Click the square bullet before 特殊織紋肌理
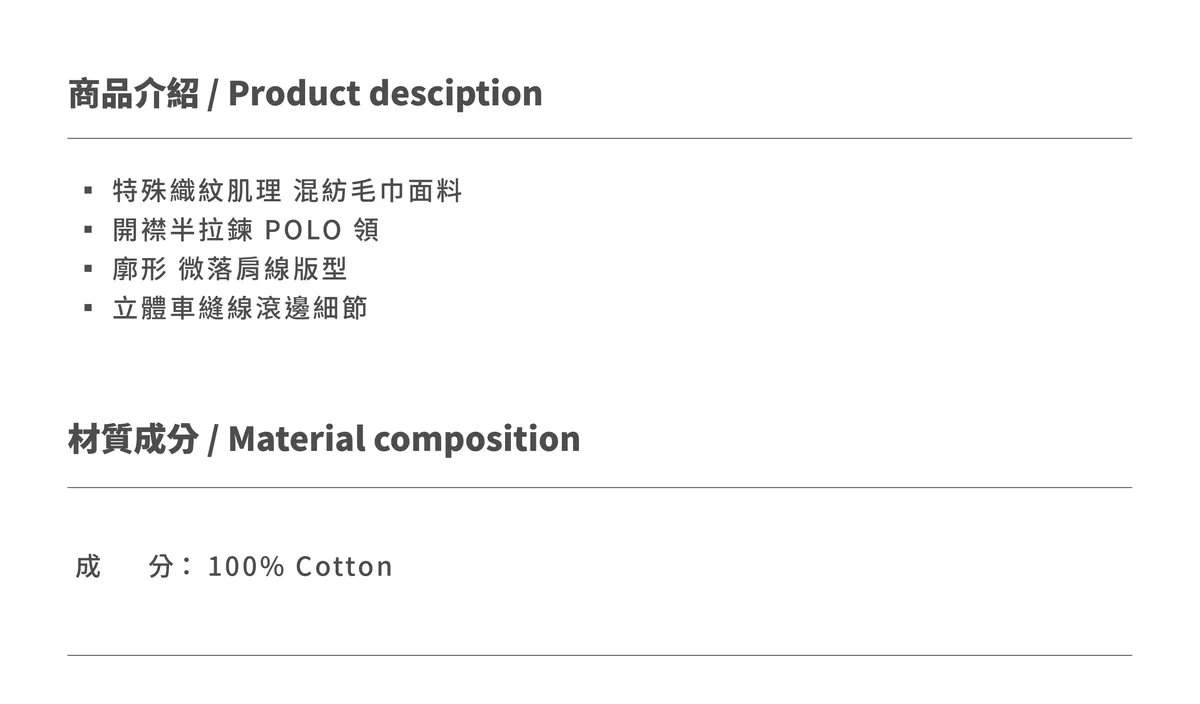The image size is (1200, 704). [88, 190]
